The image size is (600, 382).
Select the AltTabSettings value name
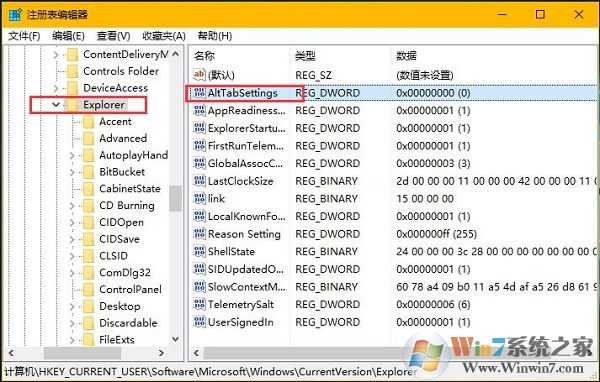[243, 93]
